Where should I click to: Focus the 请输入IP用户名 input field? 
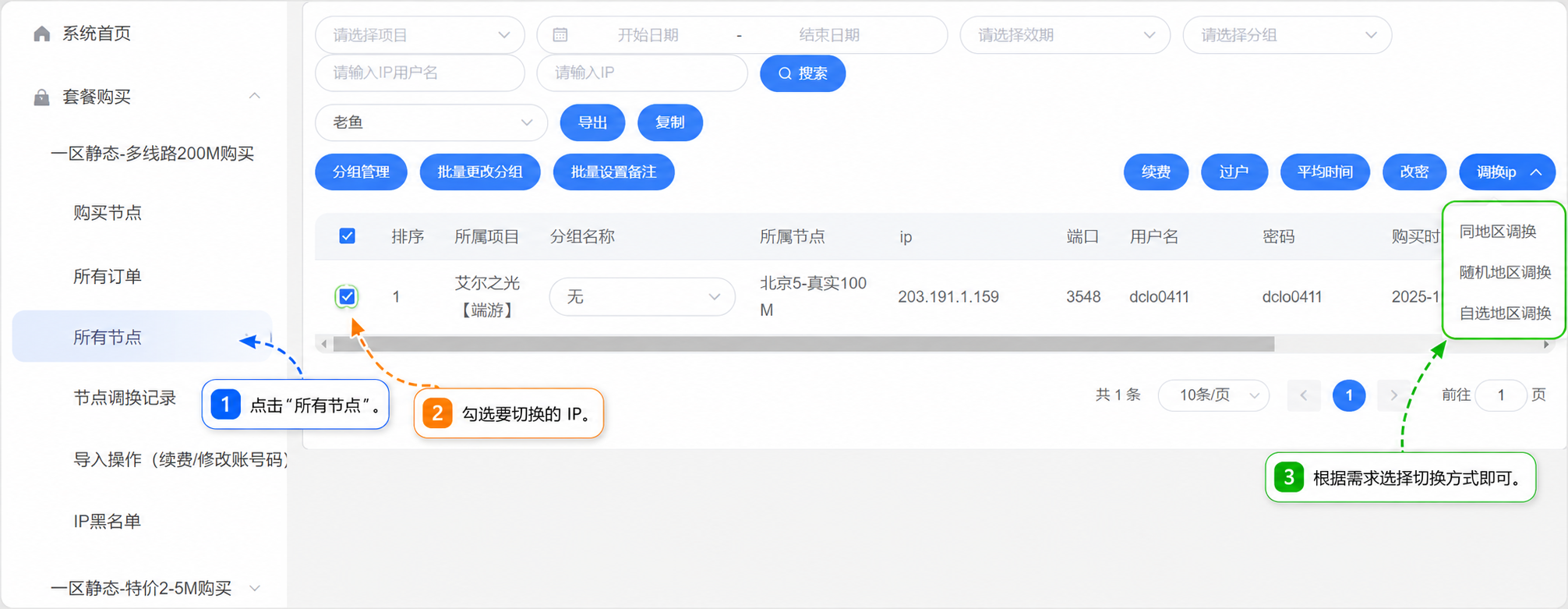420,73
